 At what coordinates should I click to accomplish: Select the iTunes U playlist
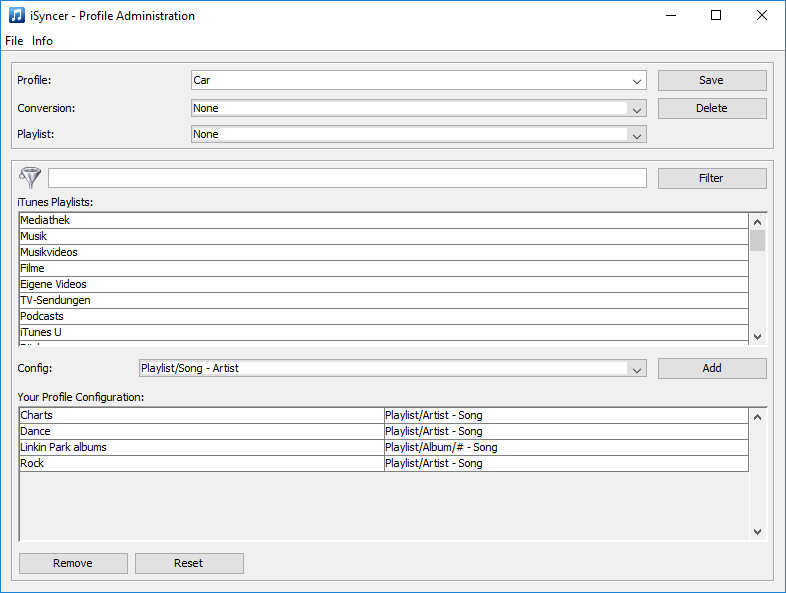[384, 333]
